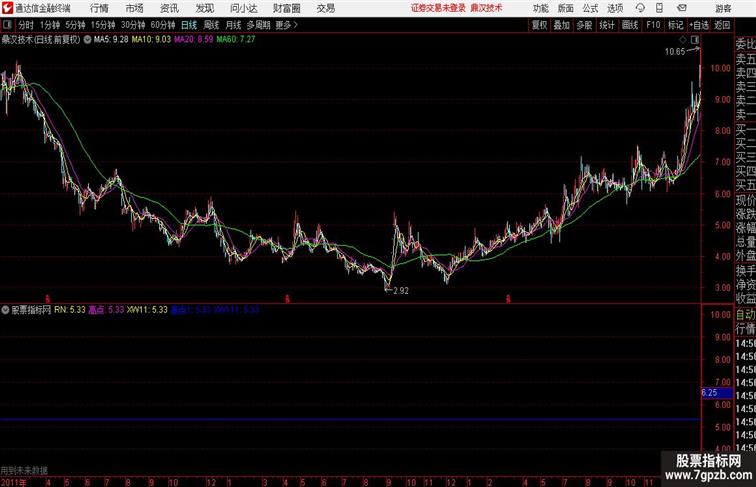This screenshot has width=756, height=487.
Task: Click the 10.65 high price label
Action: (x=675, y=52)
